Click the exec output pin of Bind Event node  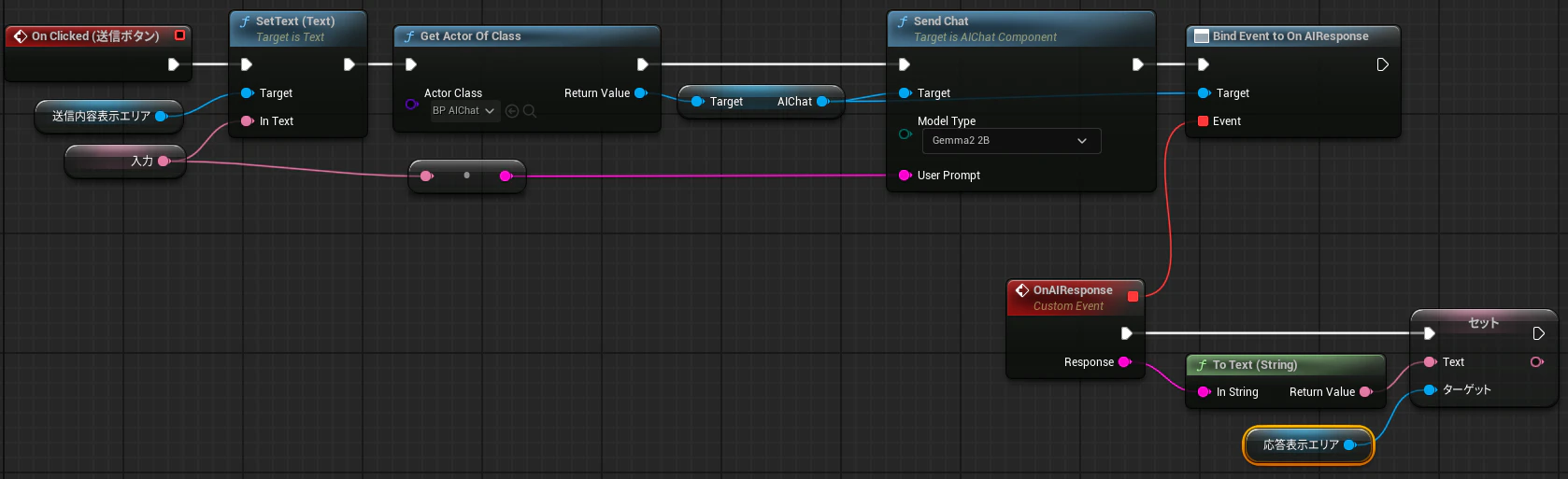[1382, 64]
